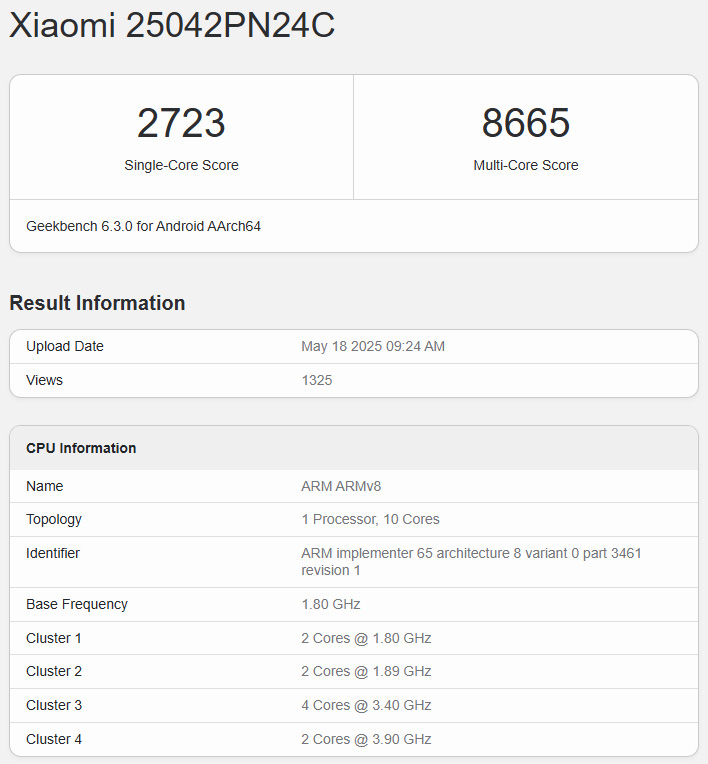This screenshot has width=708, height=764.
Task: Click the Cluster 2 row label
Action: coord(54,671)
